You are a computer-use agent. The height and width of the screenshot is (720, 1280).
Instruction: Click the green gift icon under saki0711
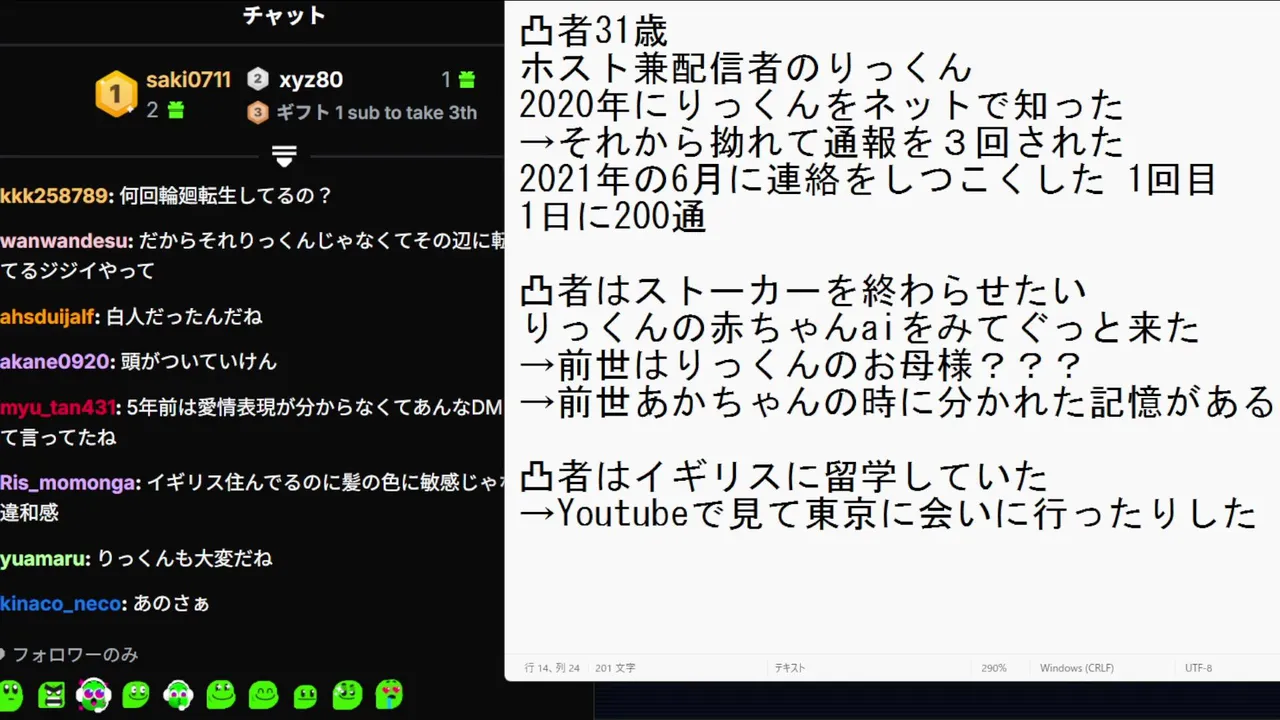tap(176, 110)
